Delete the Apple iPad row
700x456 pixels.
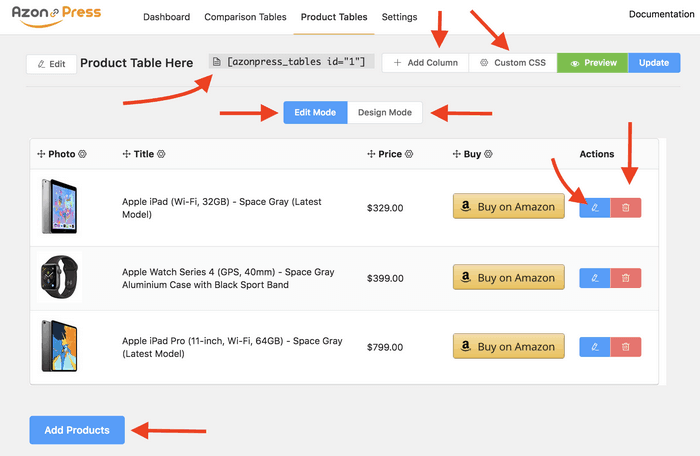(626, 208)
